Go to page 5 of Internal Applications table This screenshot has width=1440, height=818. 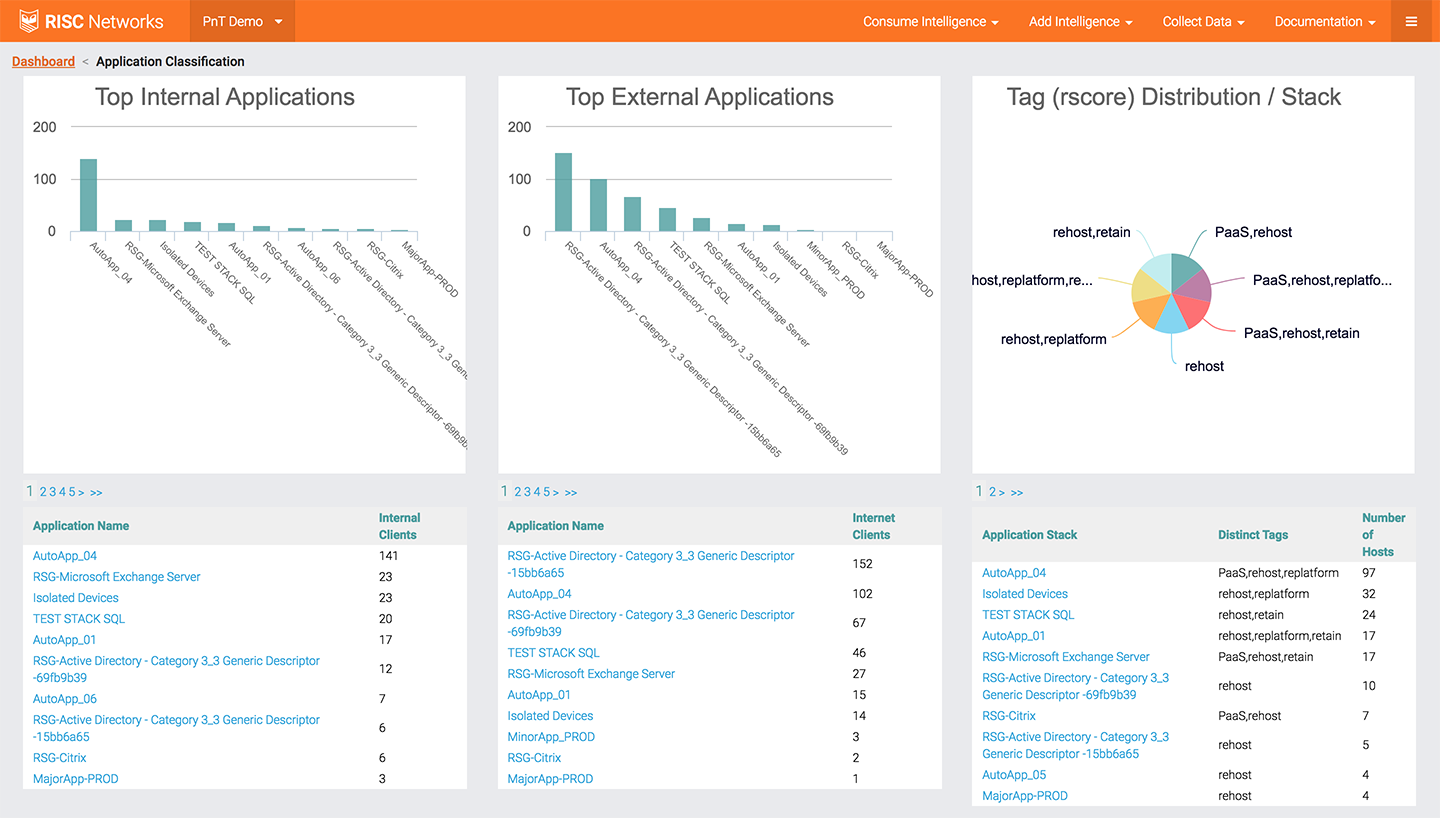click(x=71, y=492)
